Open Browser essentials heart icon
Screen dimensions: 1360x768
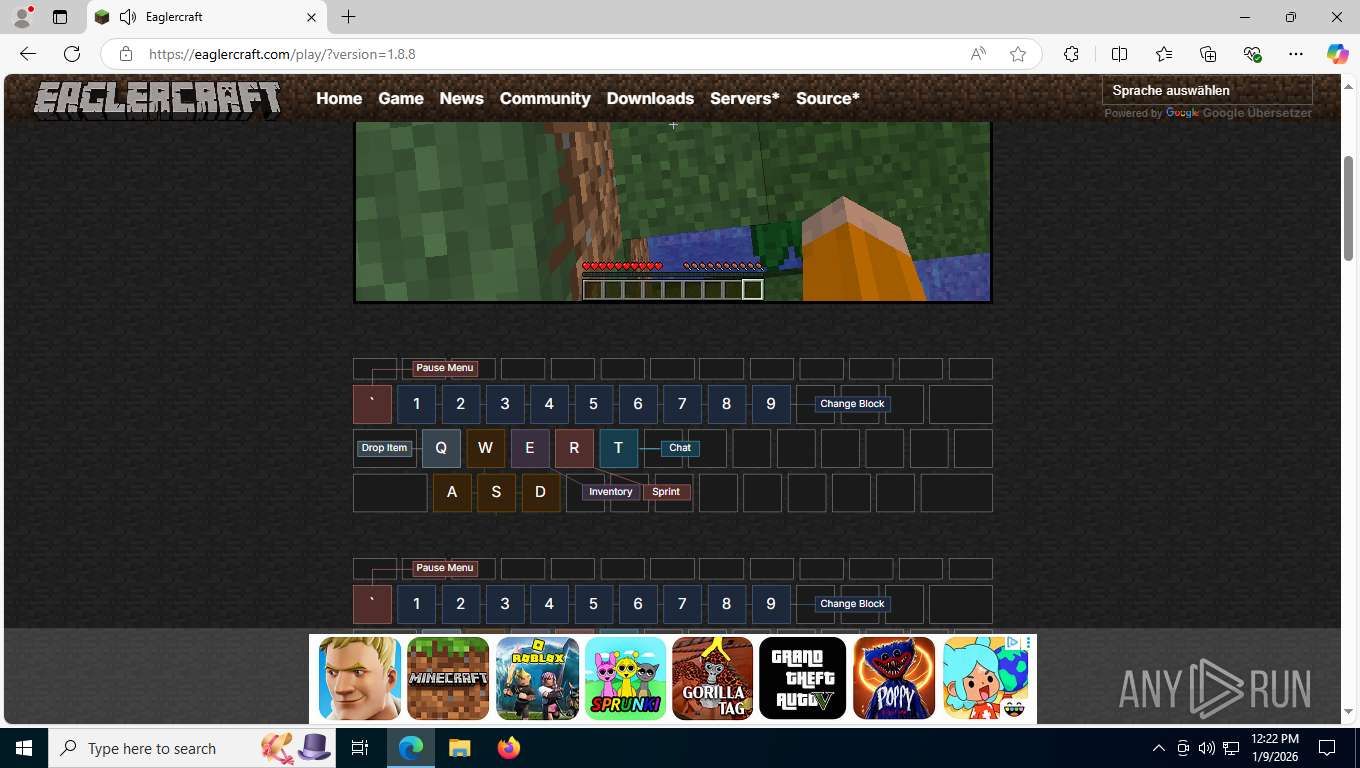(1252, 54)
